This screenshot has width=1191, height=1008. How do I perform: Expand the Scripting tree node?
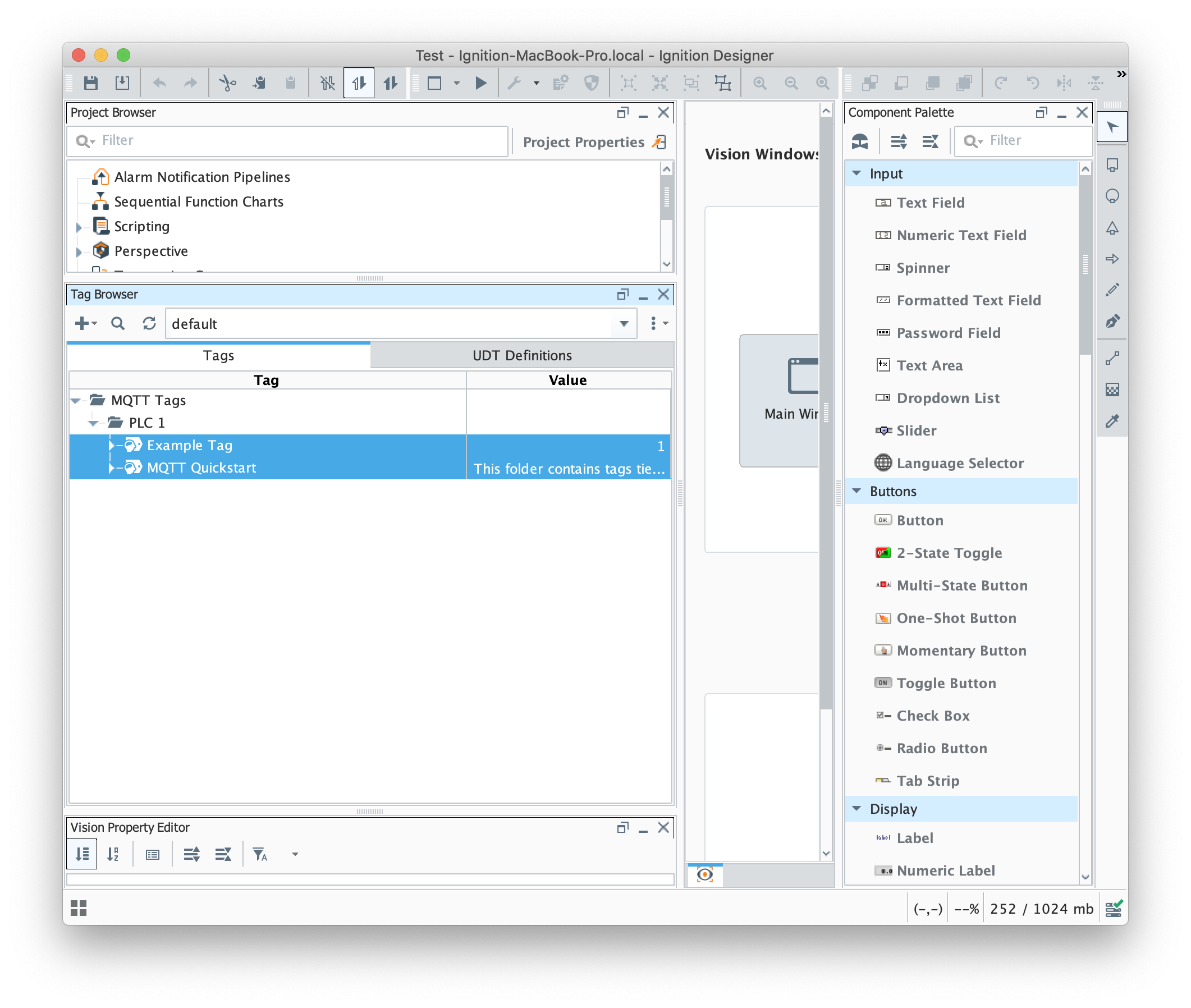79,227
